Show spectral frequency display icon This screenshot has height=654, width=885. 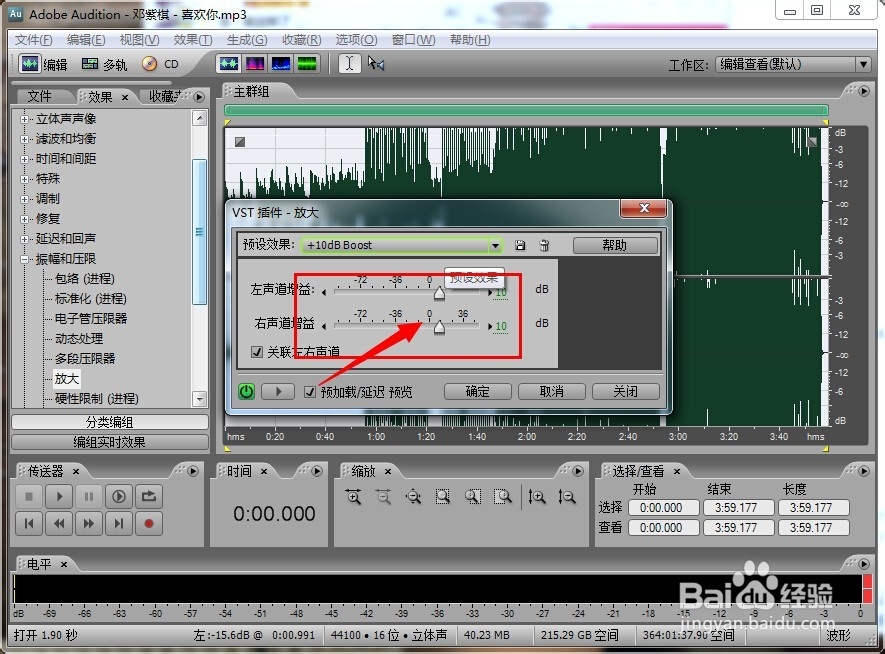[x=255, y=64]
